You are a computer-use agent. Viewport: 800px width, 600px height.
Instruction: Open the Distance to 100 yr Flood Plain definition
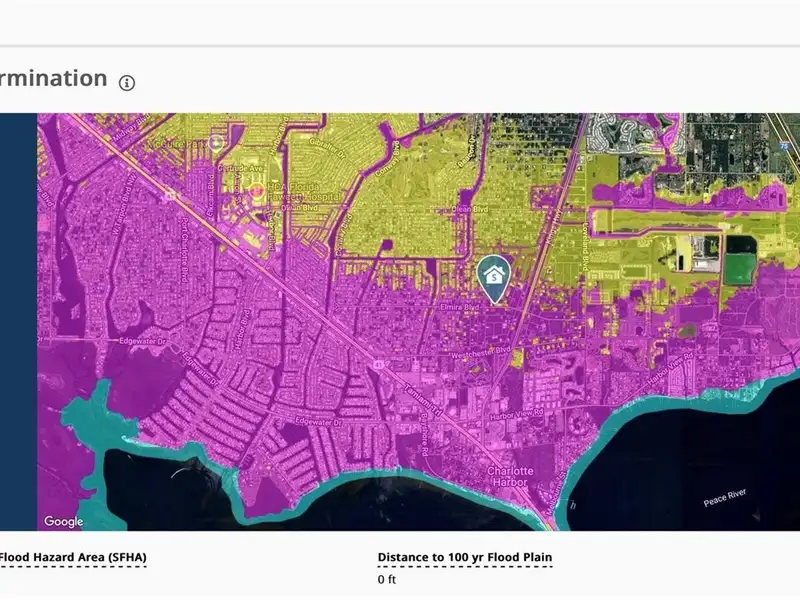tap(464, 558)
